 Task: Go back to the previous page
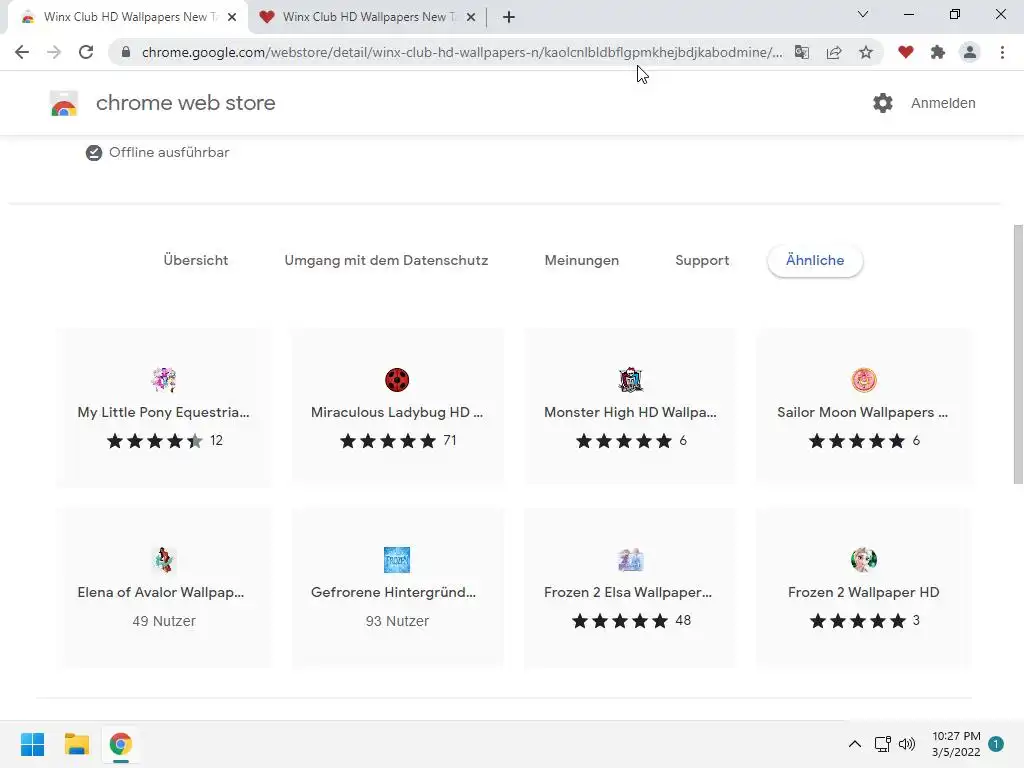pyautogui.click(x=22, y=52)
